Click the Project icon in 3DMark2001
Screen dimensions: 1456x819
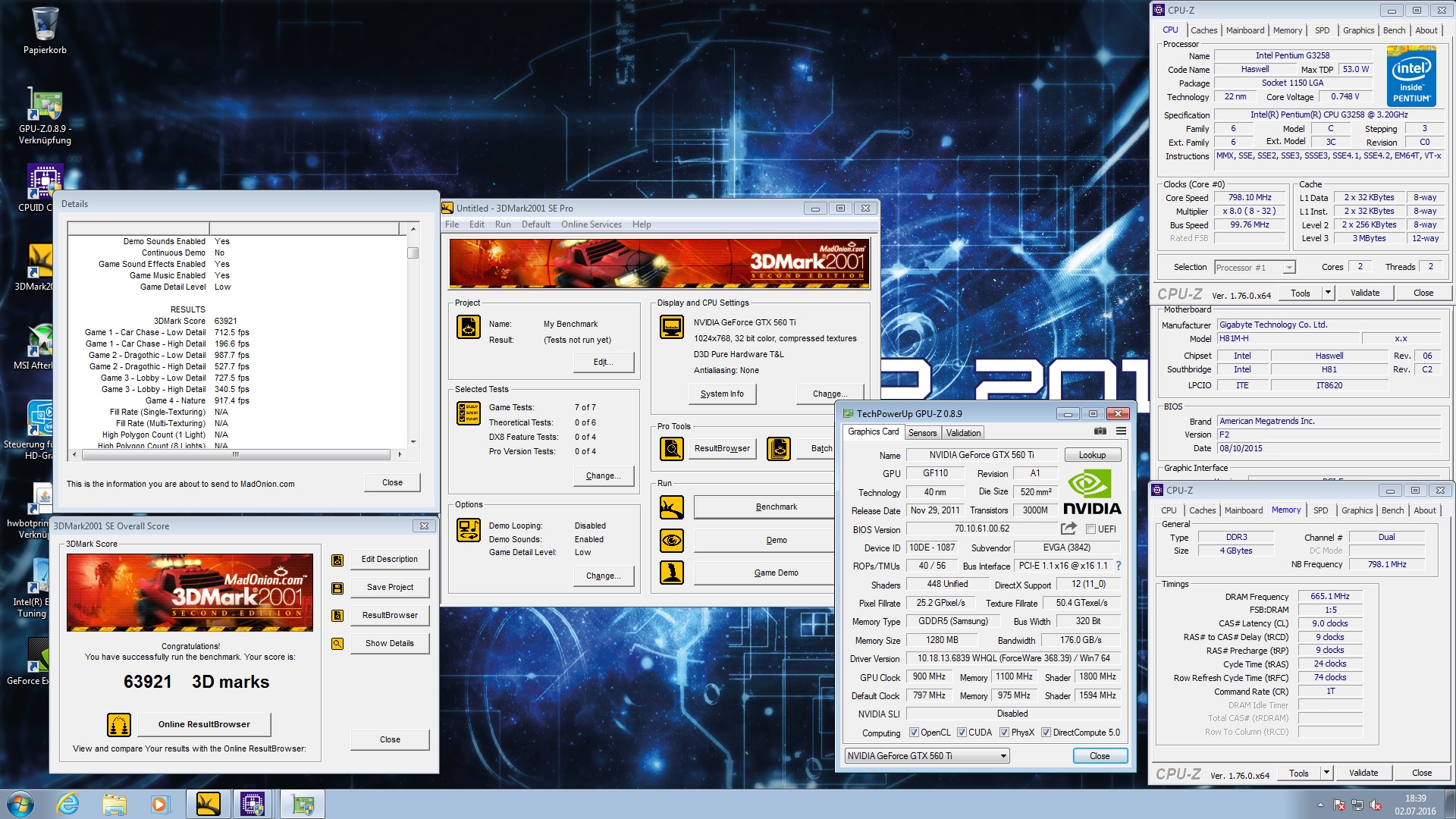coord(469,327)
